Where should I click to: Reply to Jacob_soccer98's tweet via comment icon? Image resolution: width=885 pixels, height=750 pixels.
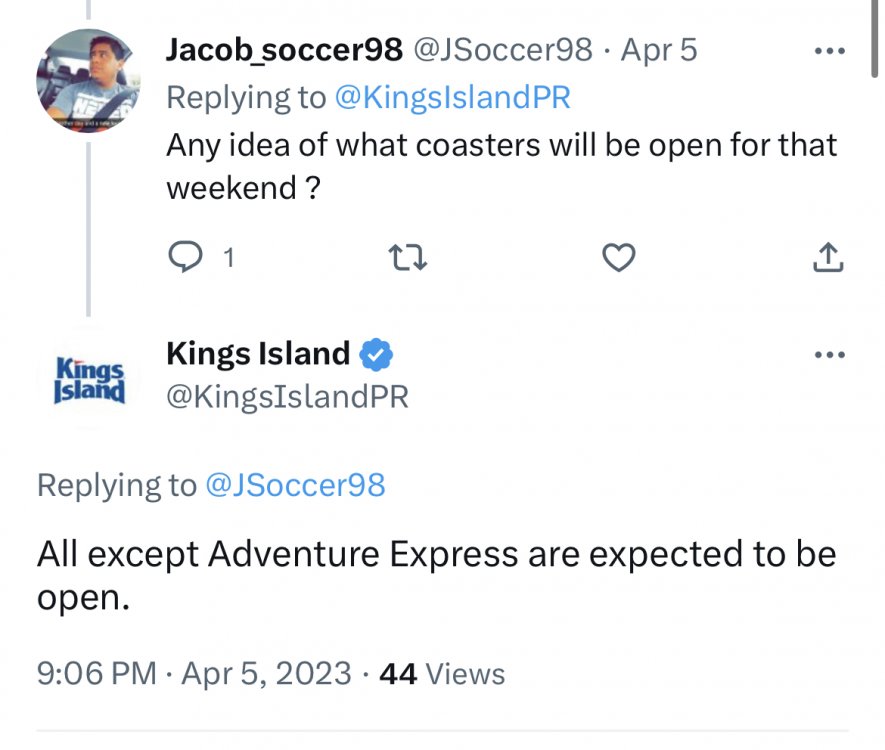pos(185,258)
